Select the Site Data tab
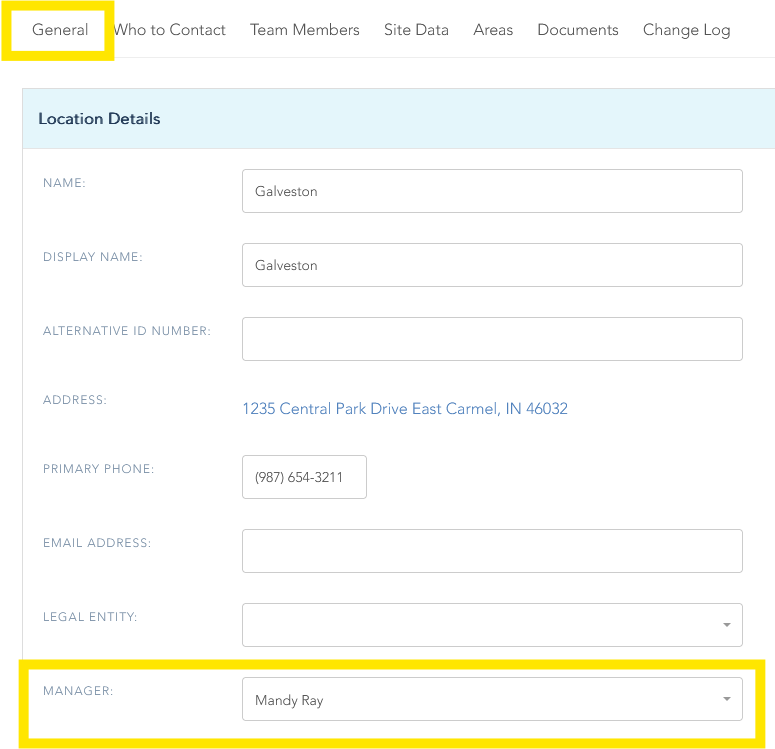The height and width of the screenshot is (749, 775). [x=416, y=30]
